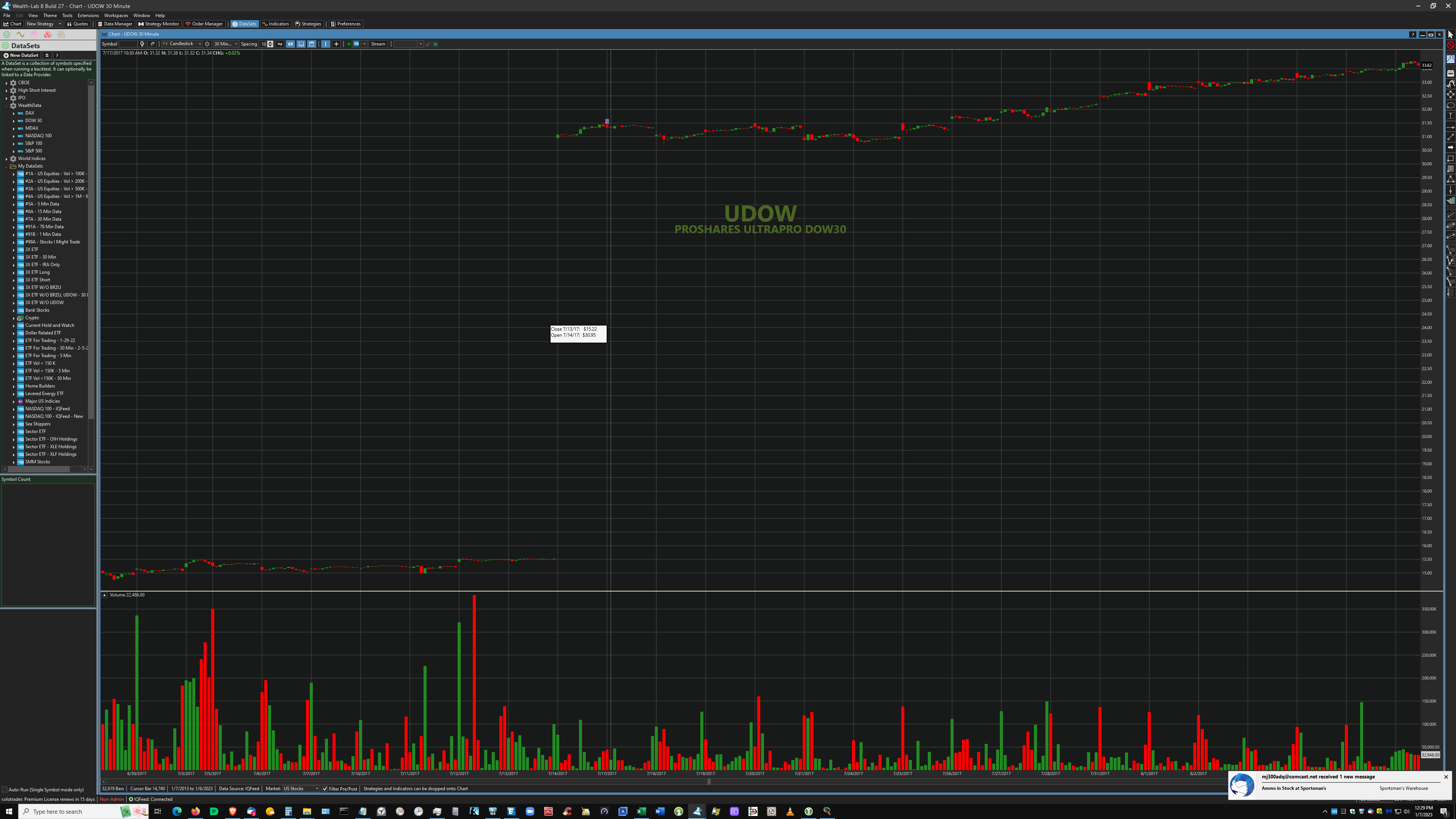Click into the Symbol input field

128,44
